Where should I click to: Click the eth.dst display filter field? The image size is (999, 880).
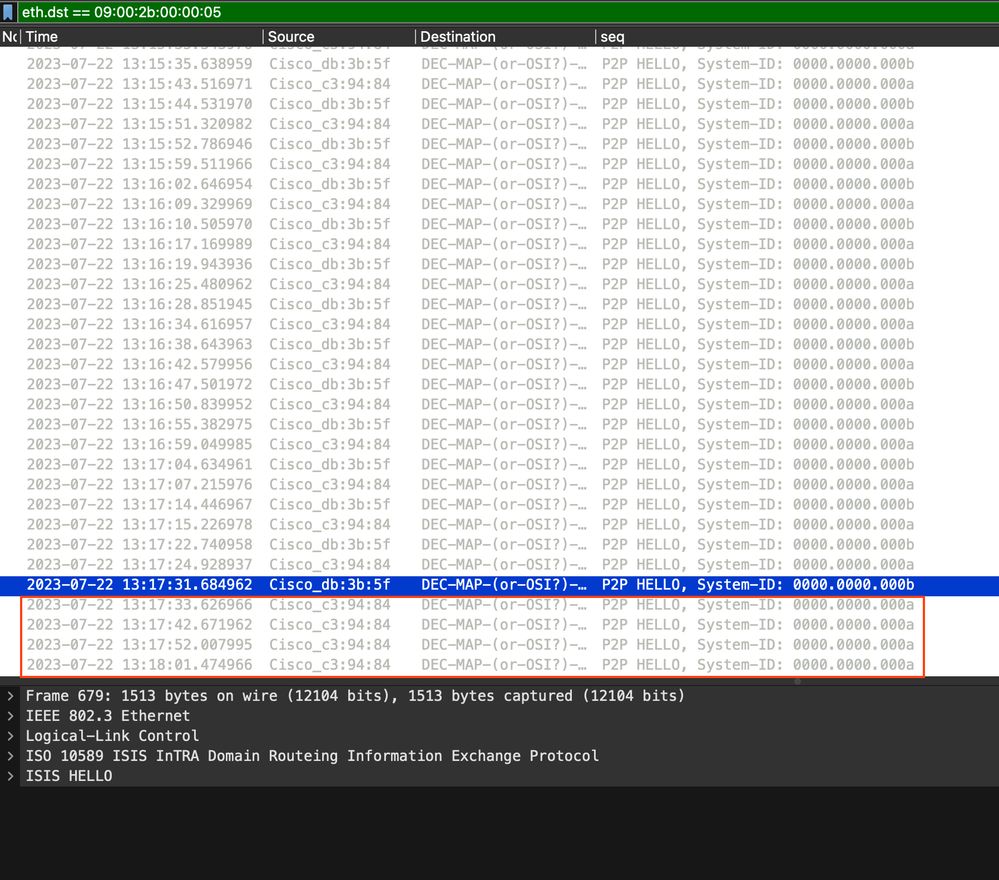click(508, 12)
